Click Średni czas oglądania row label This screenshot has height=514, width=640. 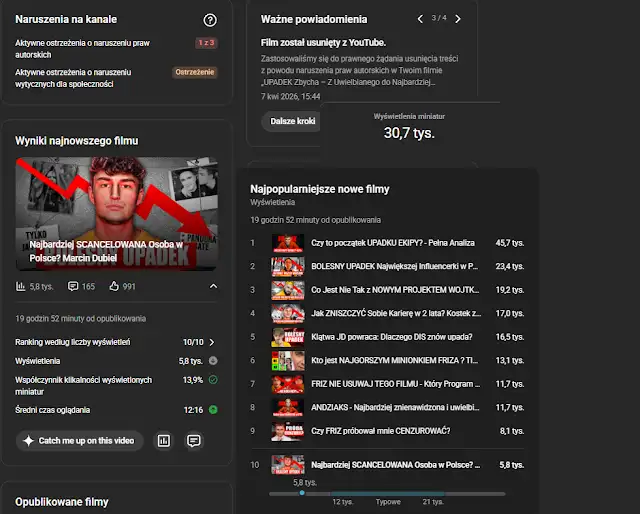[x=53, y=410]
